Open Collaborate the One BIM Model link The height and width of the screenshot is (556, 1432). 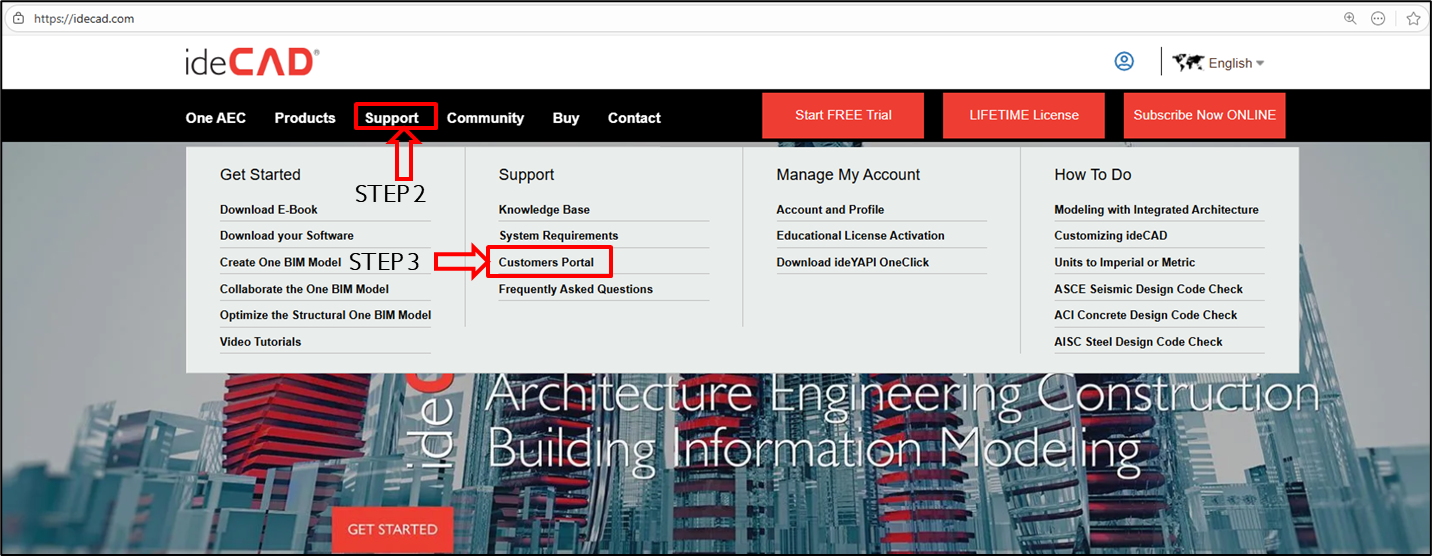point(304,289)
